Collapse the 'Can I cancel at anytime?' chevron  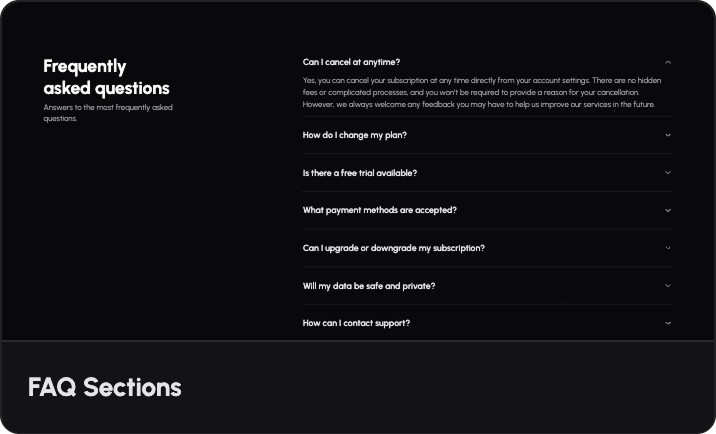668,62
